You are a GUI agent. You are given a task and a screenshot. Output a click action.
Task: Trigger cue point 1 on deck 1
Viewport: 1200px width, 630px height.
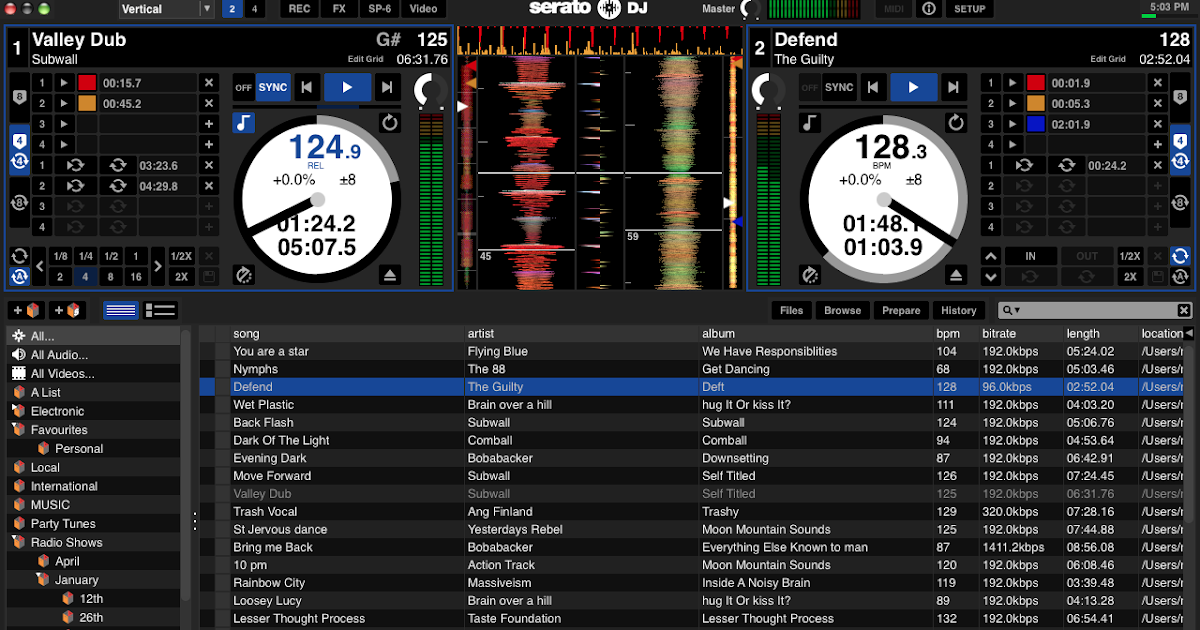(x=64, y=83)
